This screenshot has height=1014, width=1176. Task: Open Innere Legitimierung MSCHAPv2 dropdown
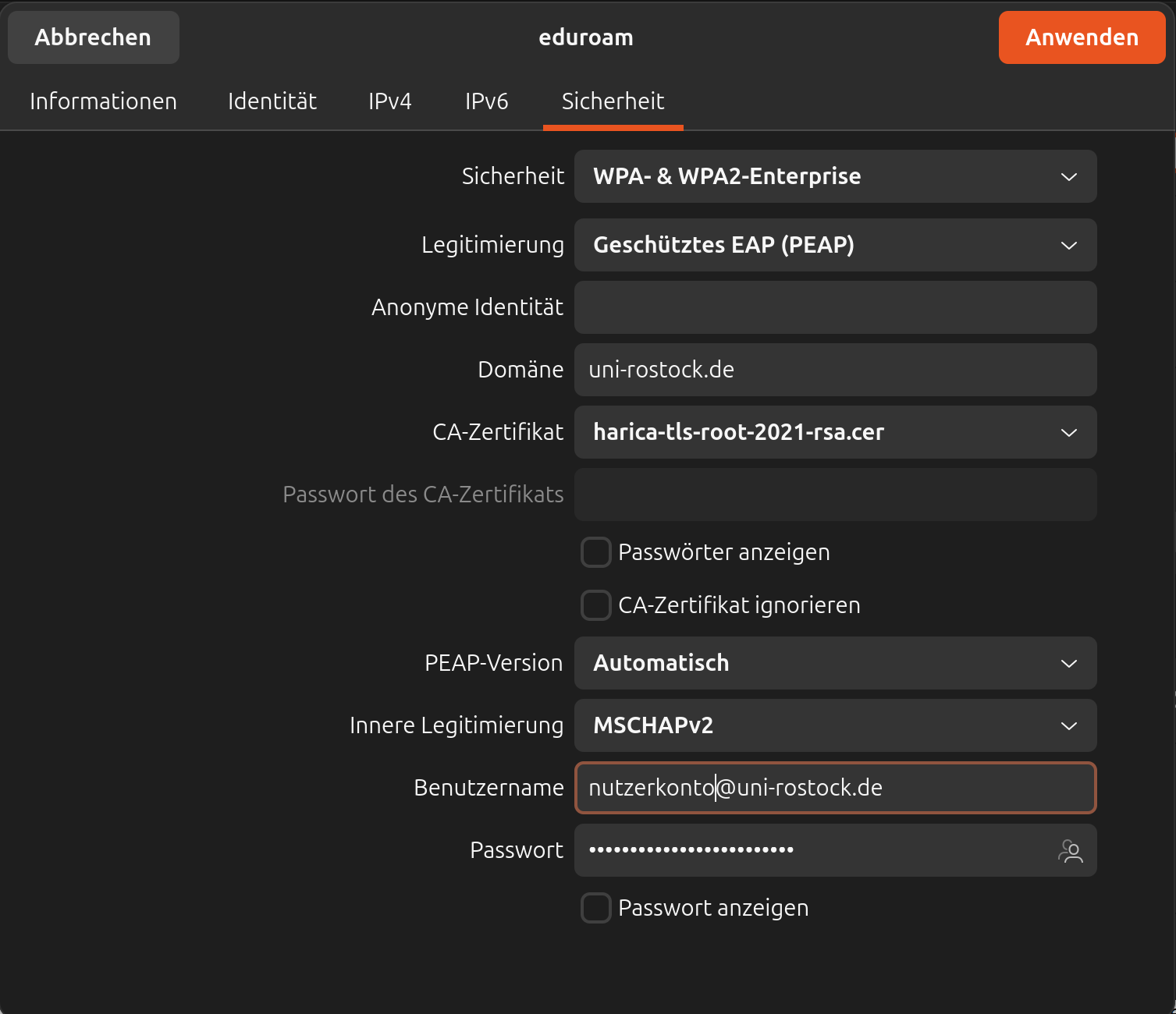835,725
